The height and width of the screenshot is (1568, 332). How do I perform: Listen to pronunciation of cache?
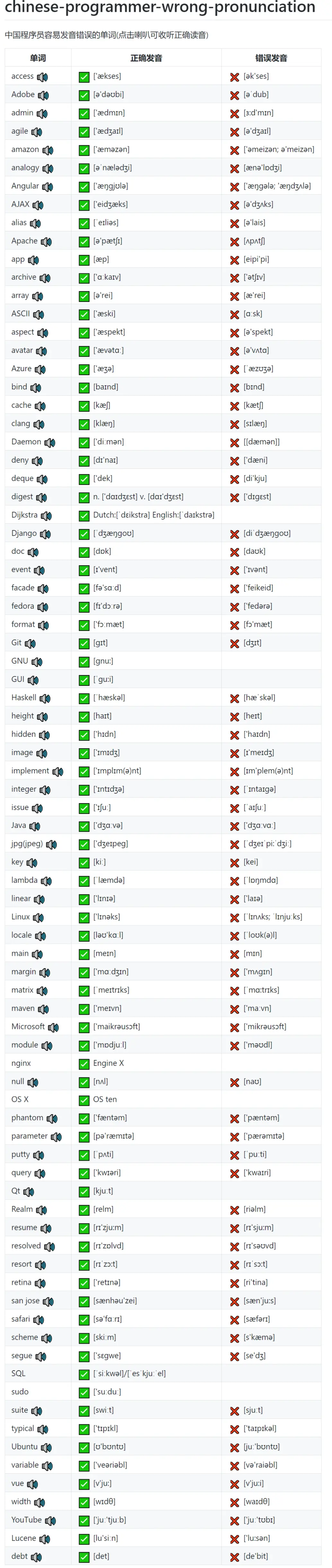point(39,405)
